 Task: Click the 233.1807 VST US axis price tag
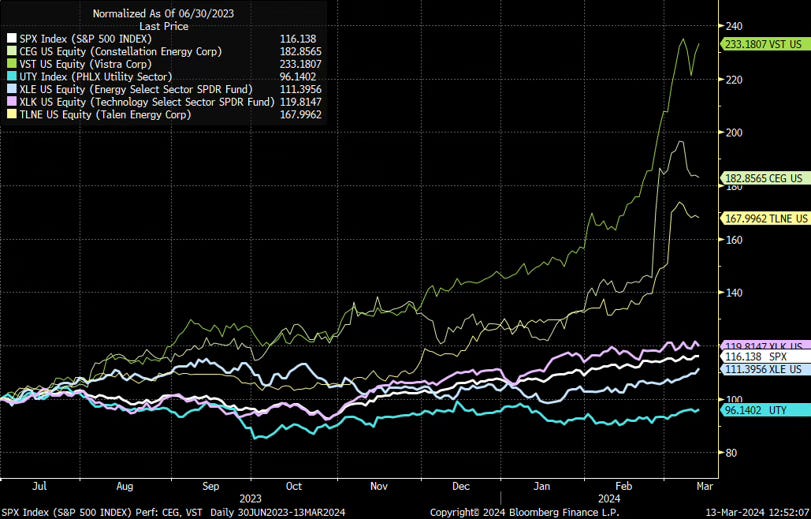765,44
